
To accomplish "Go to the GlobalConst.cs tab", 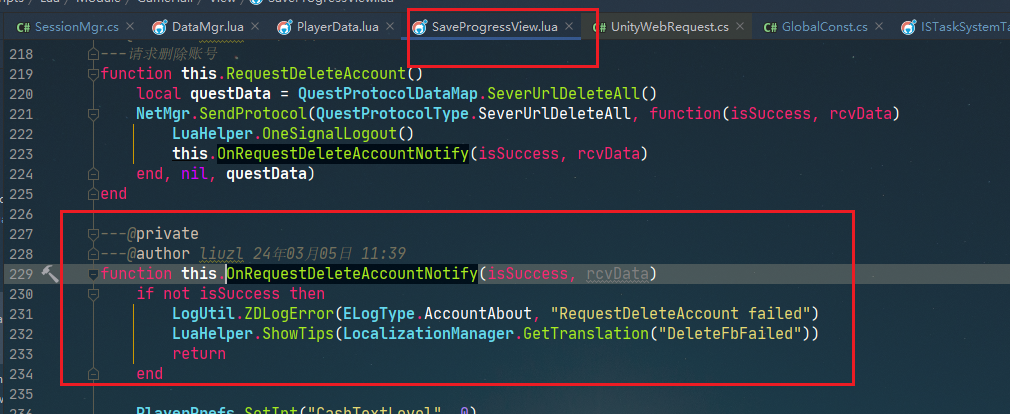I will 824,27.
